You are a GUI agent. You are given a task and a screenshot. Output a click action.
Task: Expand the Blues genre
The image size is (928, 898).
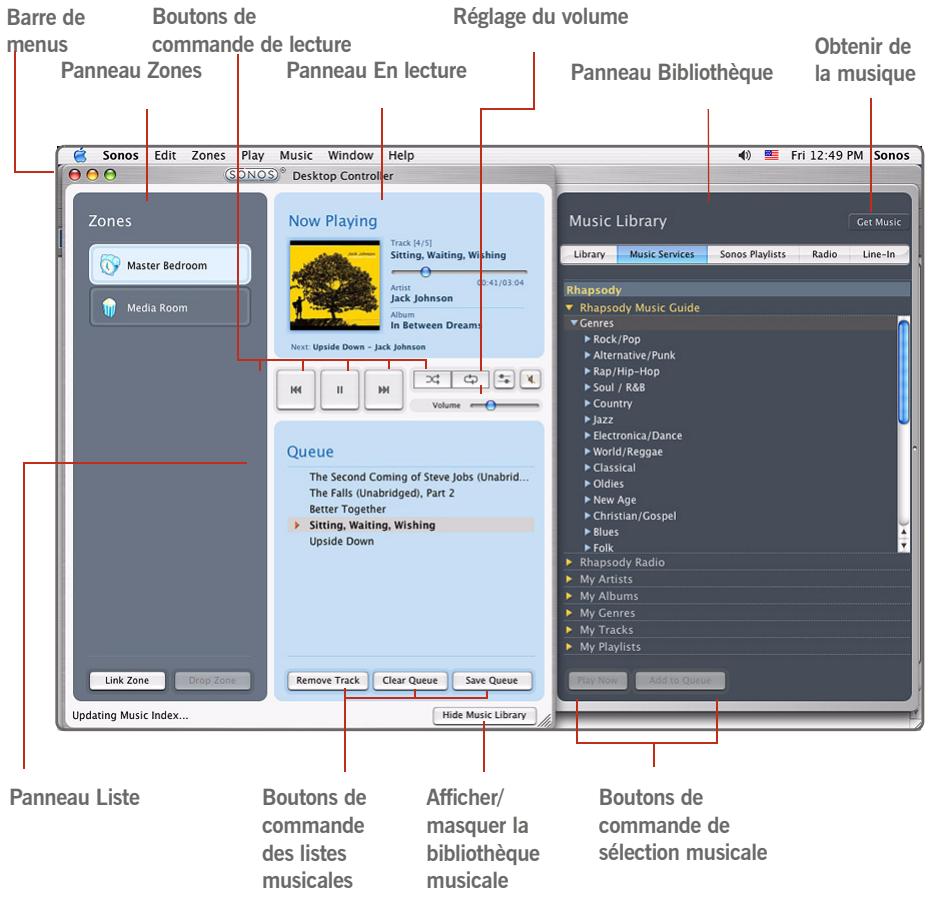(587, 532)
